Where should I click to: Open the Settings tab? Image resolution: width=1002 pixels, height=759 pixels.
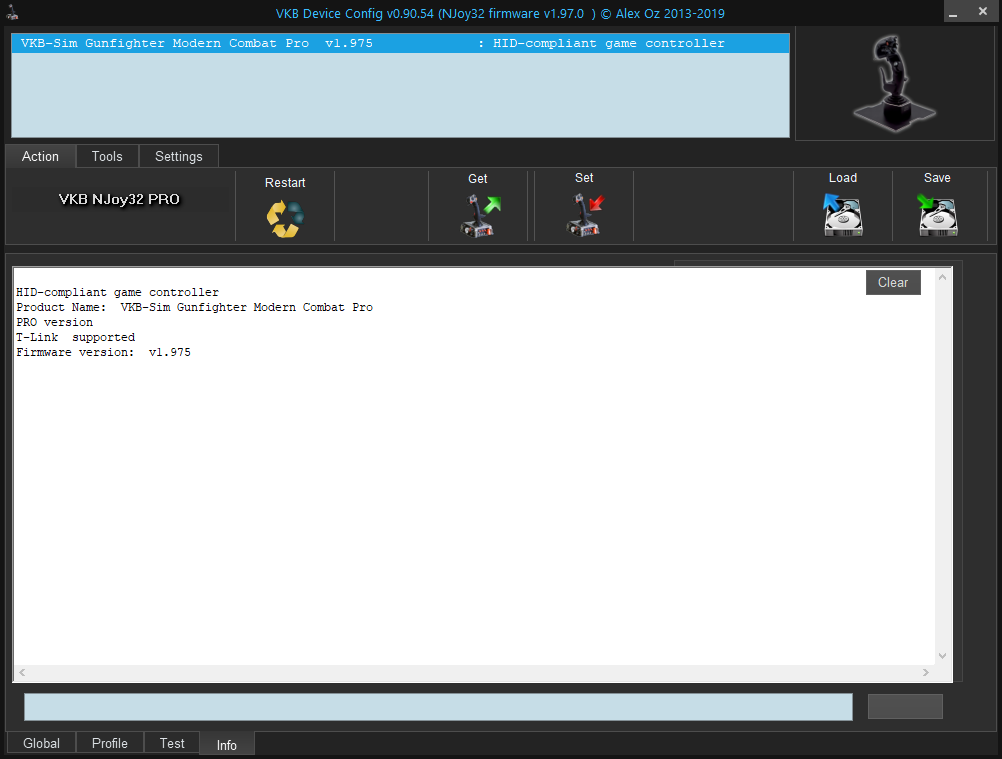(178, 156)
